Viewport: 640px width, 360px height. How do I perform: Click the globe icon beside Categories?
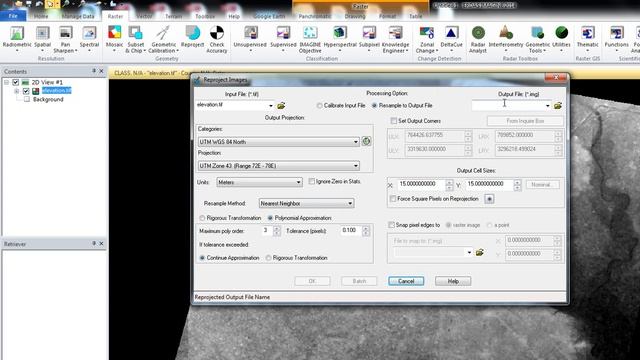[366, 141]
